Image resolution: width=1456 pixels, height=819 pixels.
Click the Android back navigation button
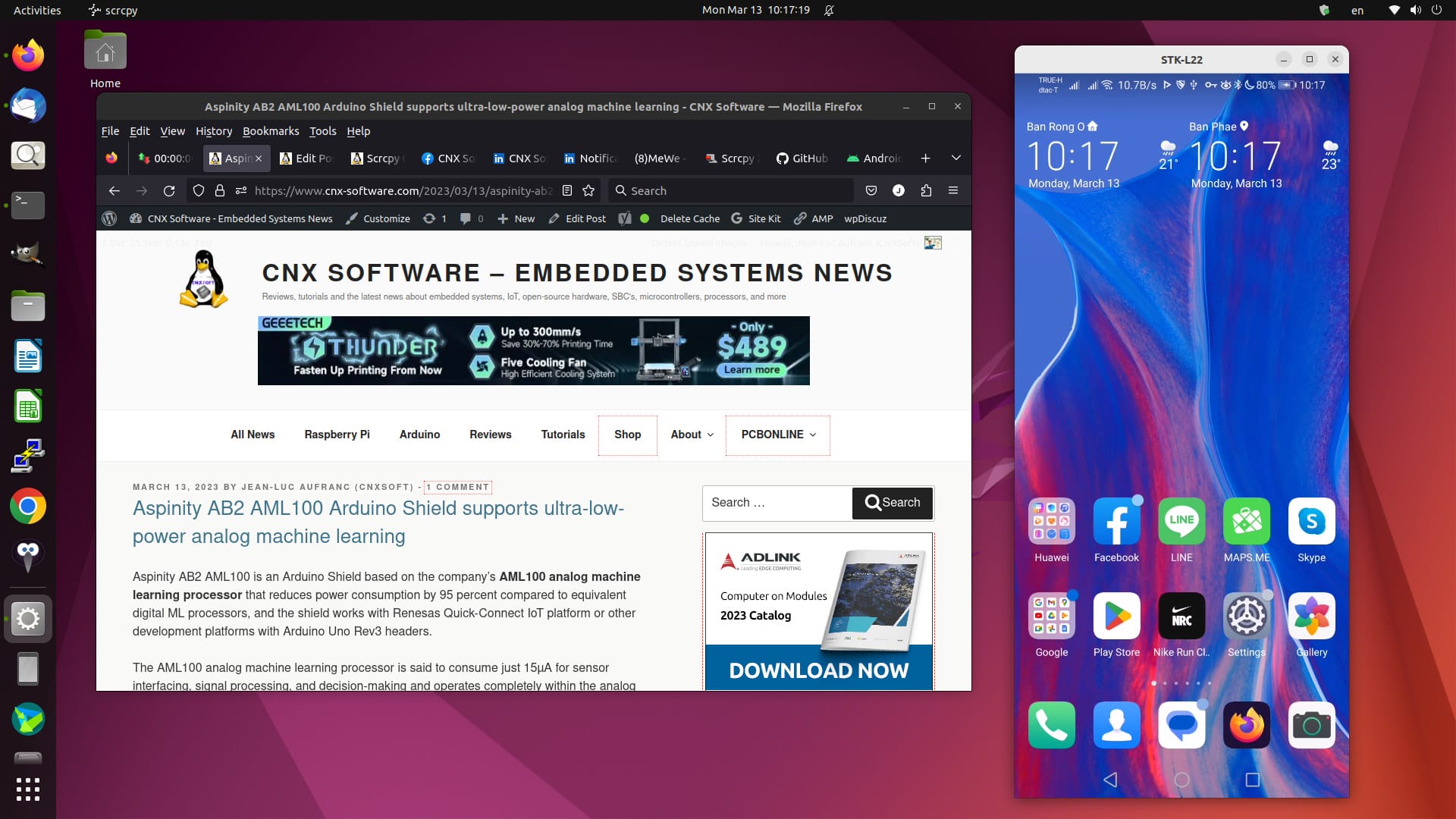1107,779
